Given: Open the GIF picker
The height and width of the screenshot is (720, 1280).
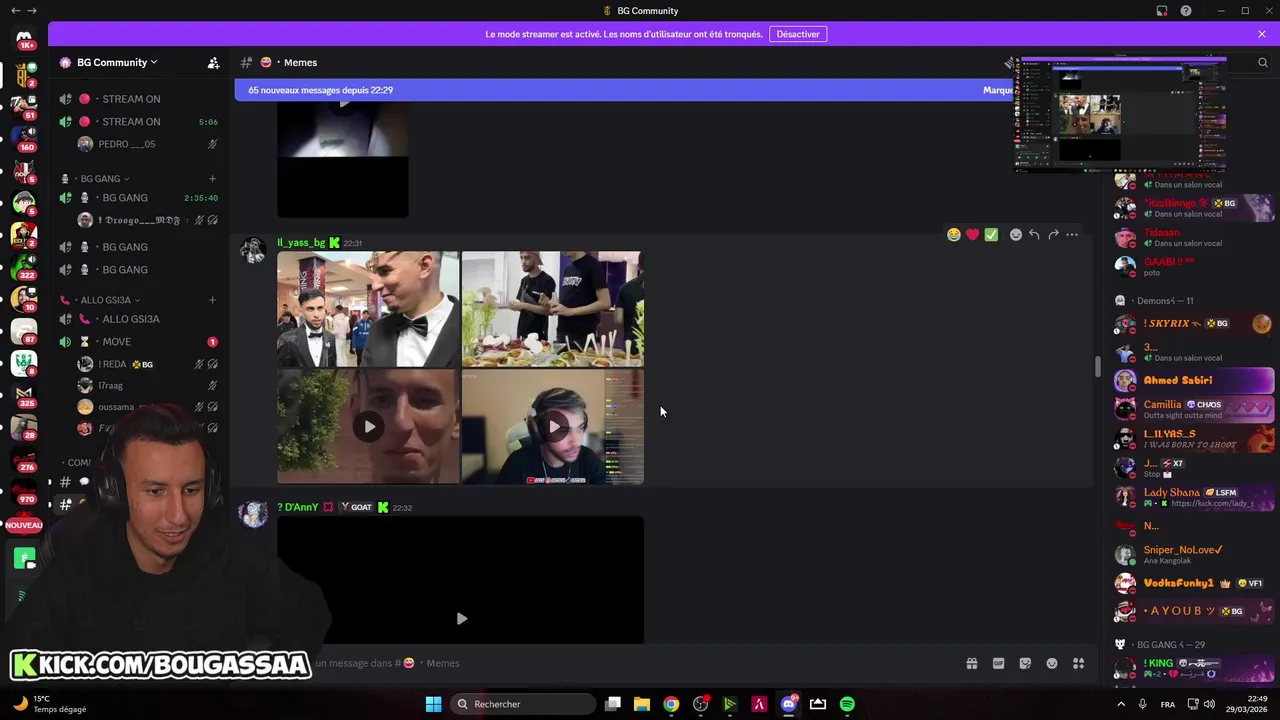Looking at the screenshot, I should (x=998, y=663).
